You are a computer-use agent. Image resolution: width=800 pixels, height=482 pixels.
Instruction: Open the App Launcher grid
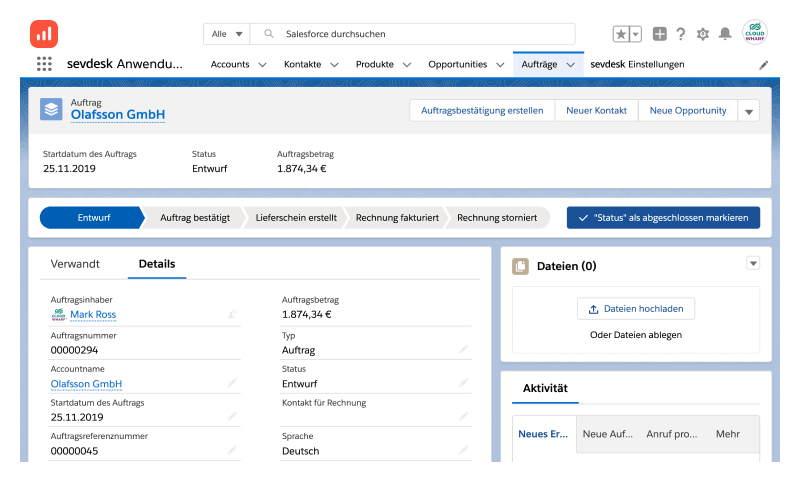coord(44,64)
